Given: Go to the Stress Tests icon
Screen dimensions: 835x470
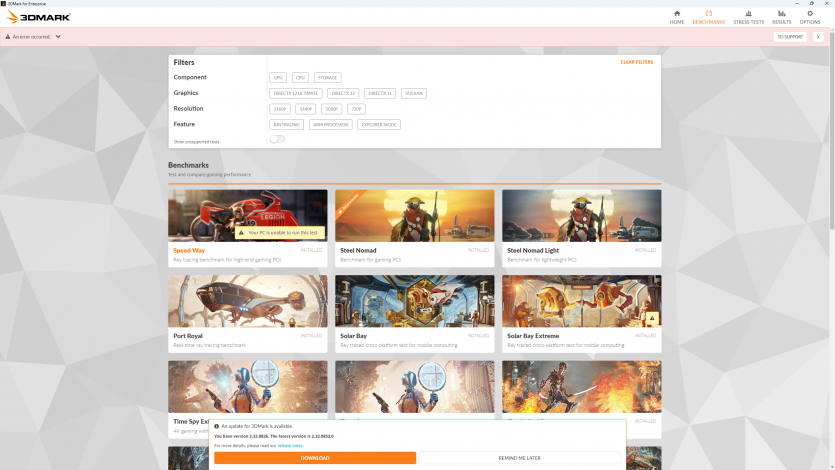Looking at the screenshot, I should tap(749, 14).
